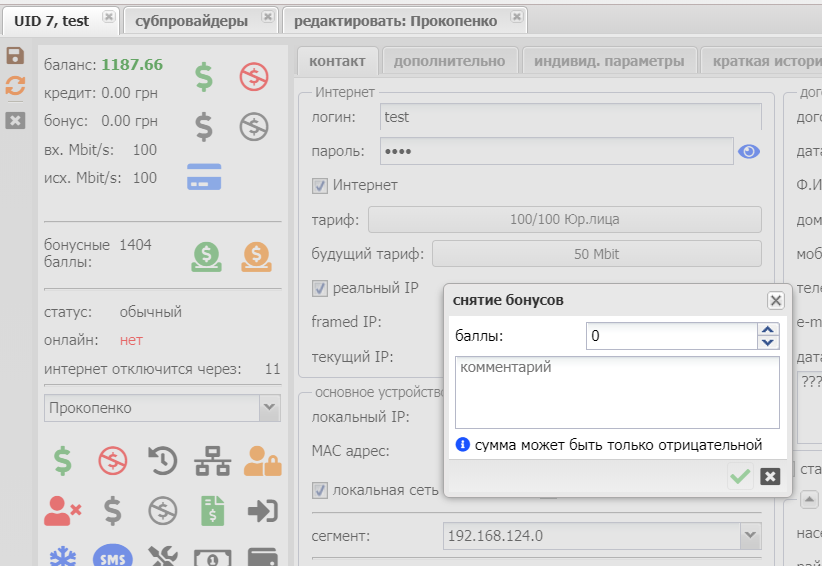Image resolution: width=822 pixels, height=566 pixels.
Task: Click the orange refresh icon
Action: pyautogui.click(x=15, y=86)
